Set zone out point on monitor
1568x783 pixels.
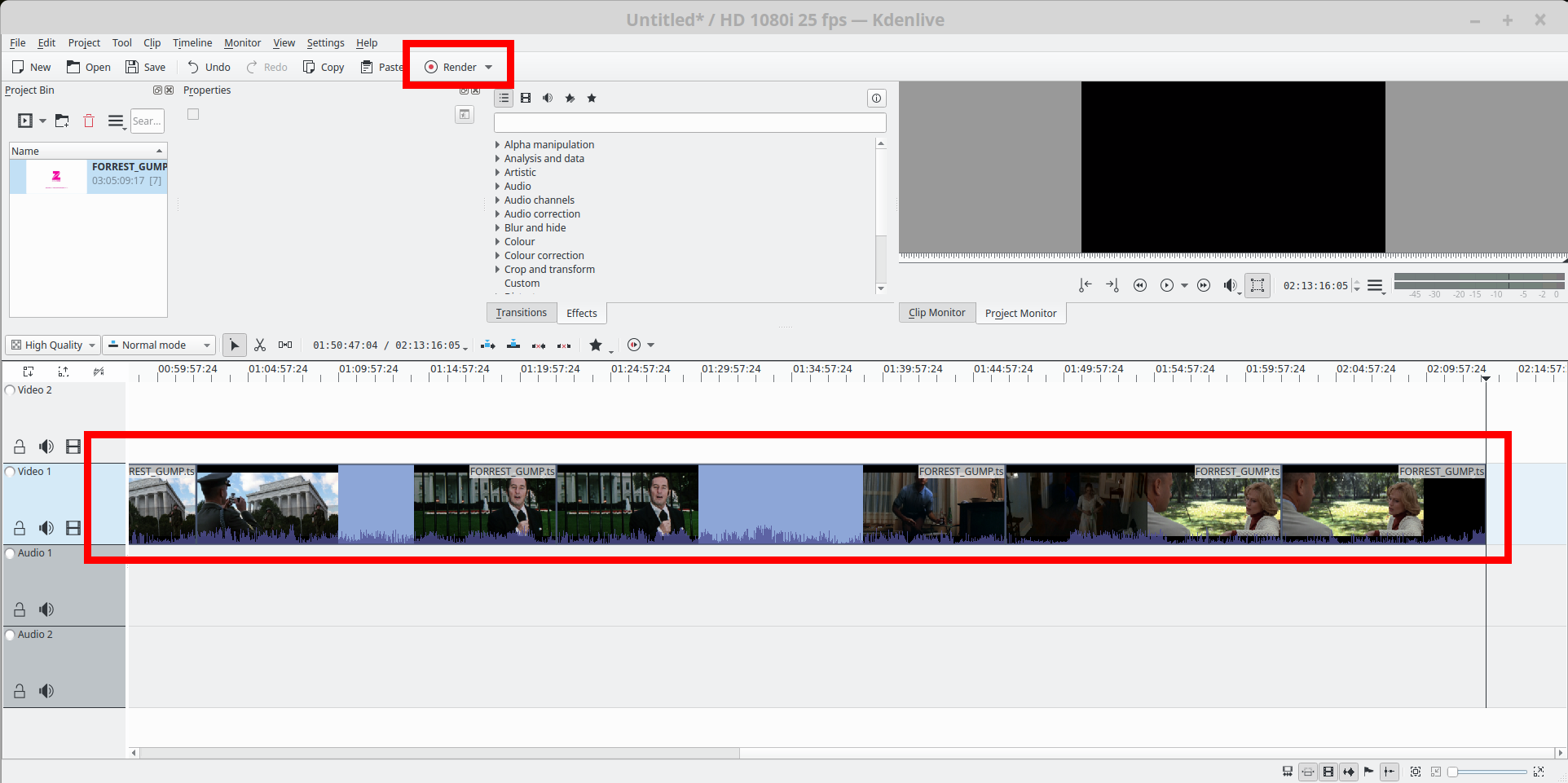point(1112,285)
